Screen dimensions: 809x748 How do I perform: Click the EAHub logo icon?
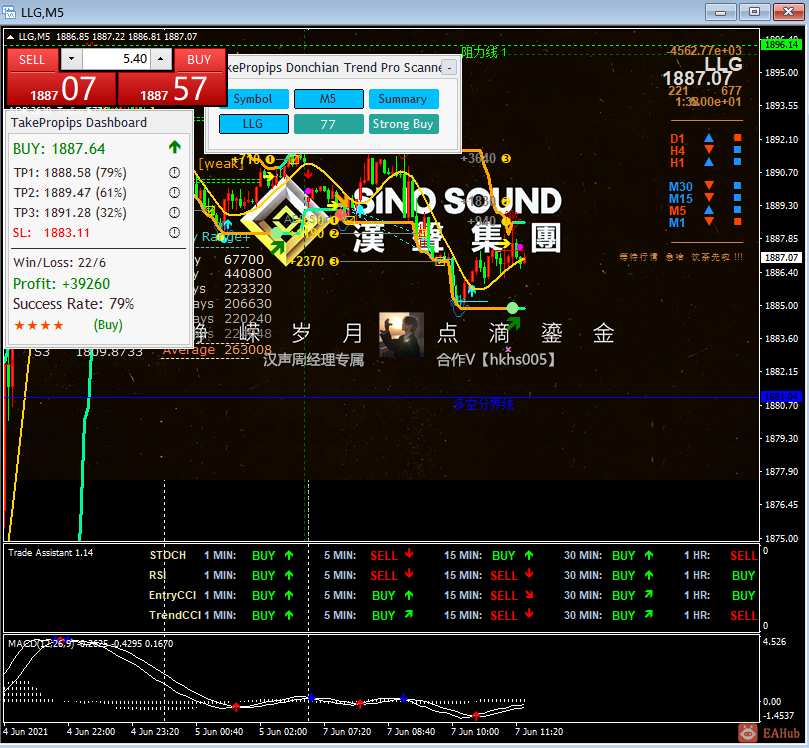[748, 733]
